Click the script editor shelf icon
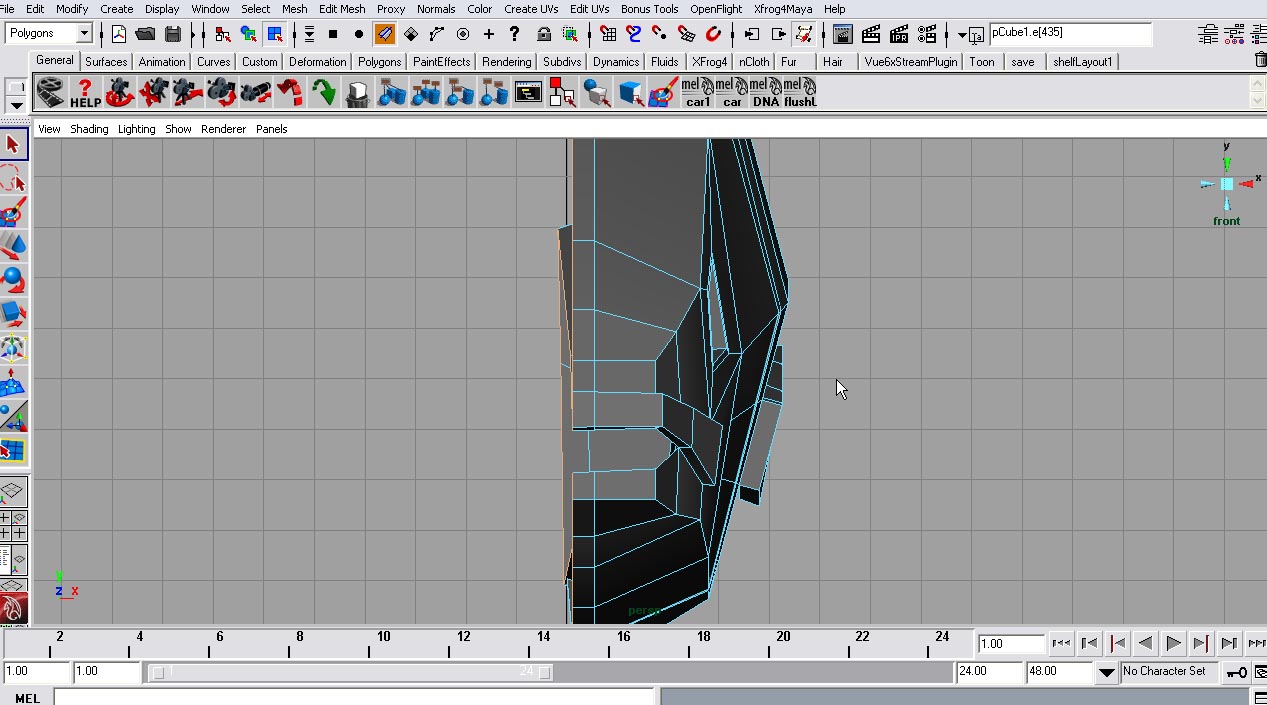 pyautogui.click(x=527, y=94)
